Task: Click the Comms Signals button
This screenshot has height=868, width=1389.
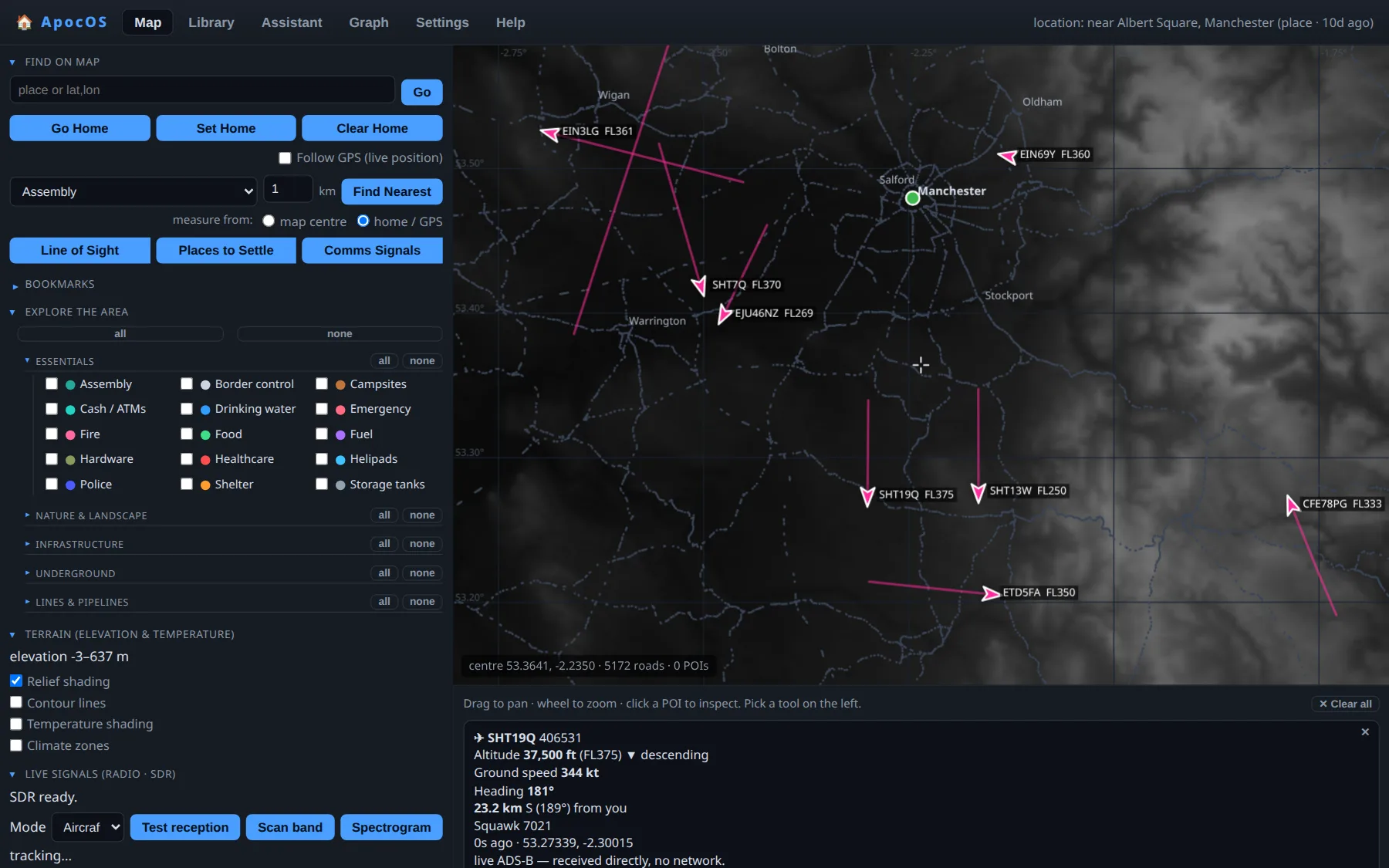Action: [372, 250]
